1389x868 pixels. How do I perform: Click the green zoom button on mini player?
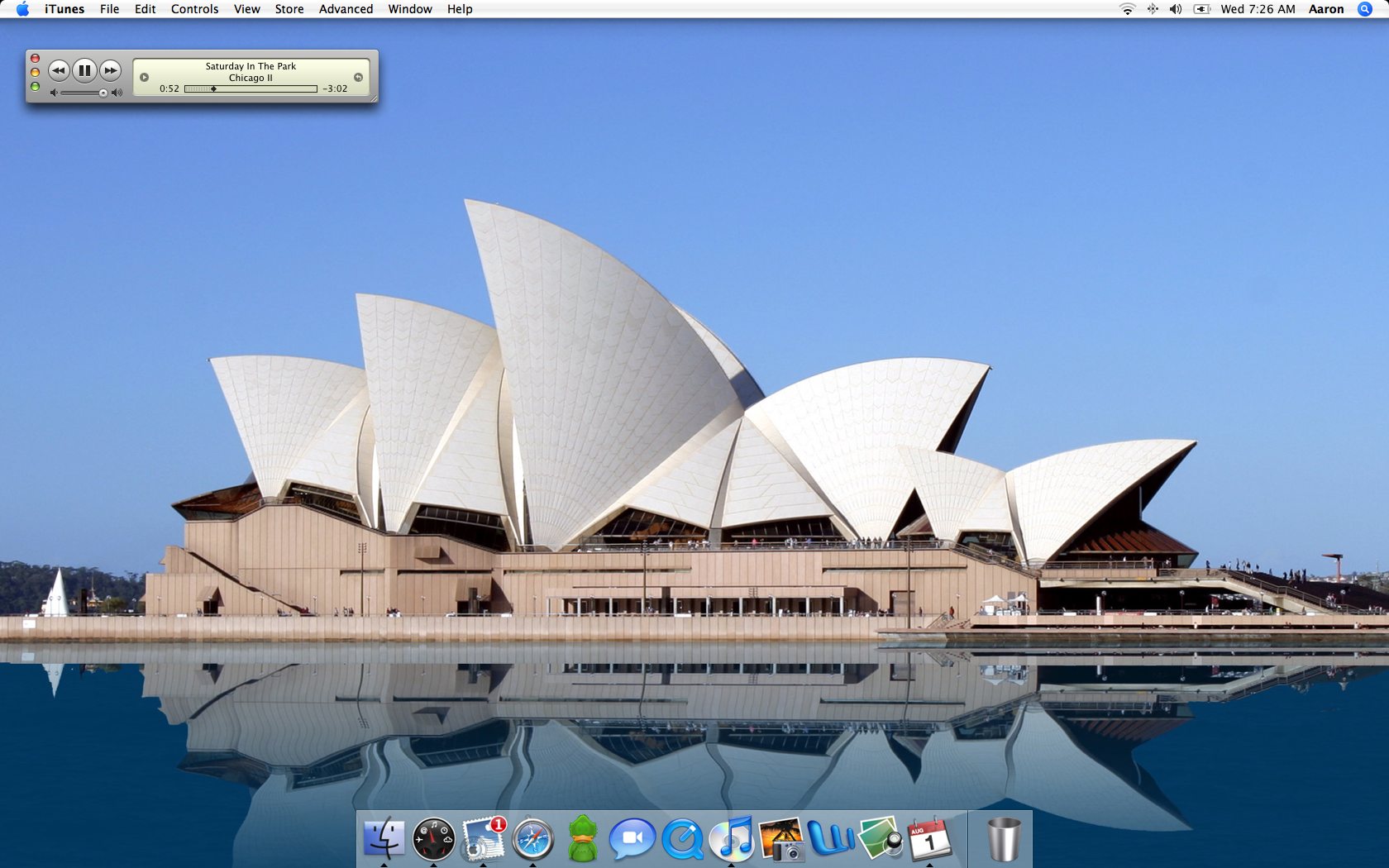35,87
